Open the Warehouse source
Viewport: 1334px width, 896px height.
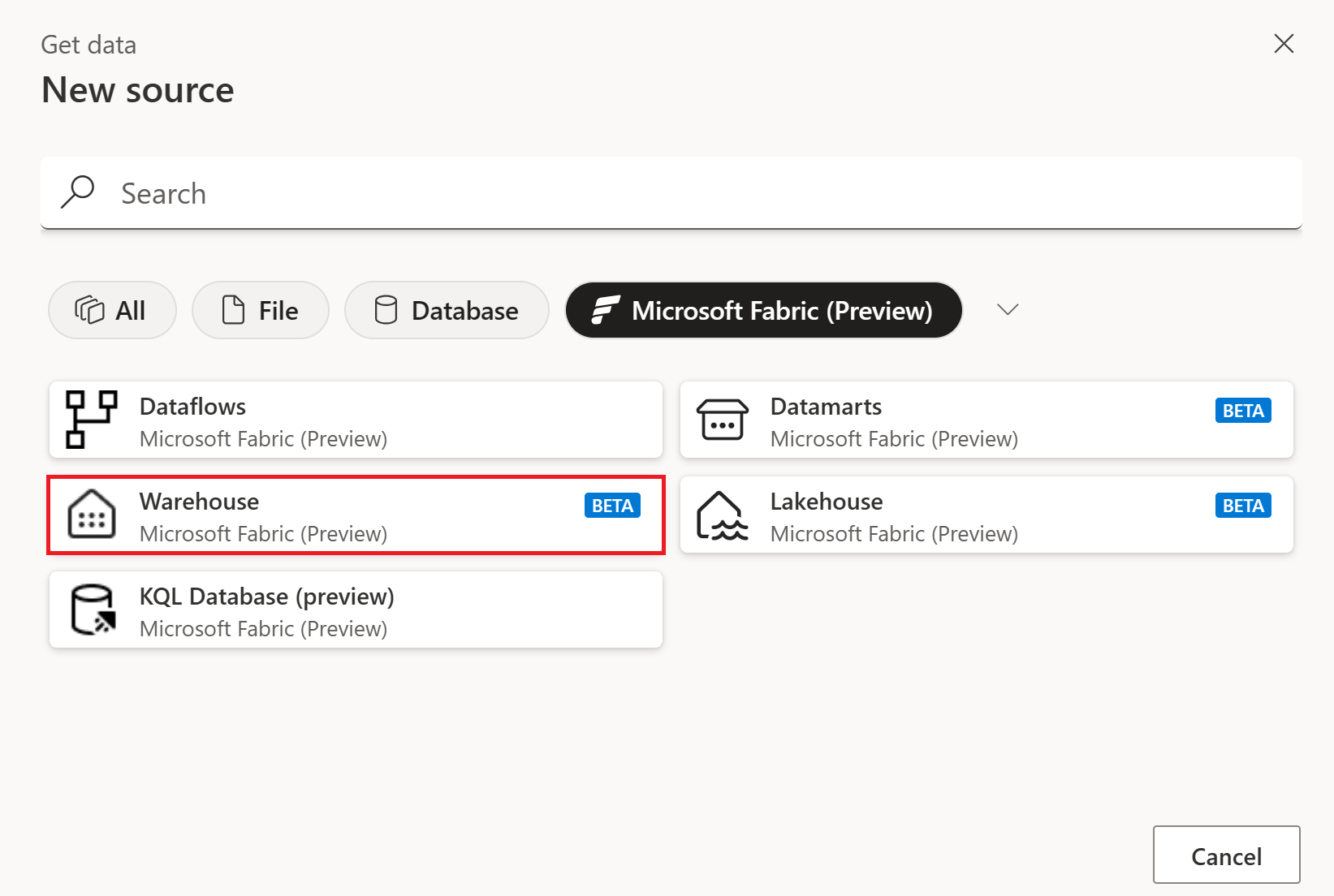355,515
